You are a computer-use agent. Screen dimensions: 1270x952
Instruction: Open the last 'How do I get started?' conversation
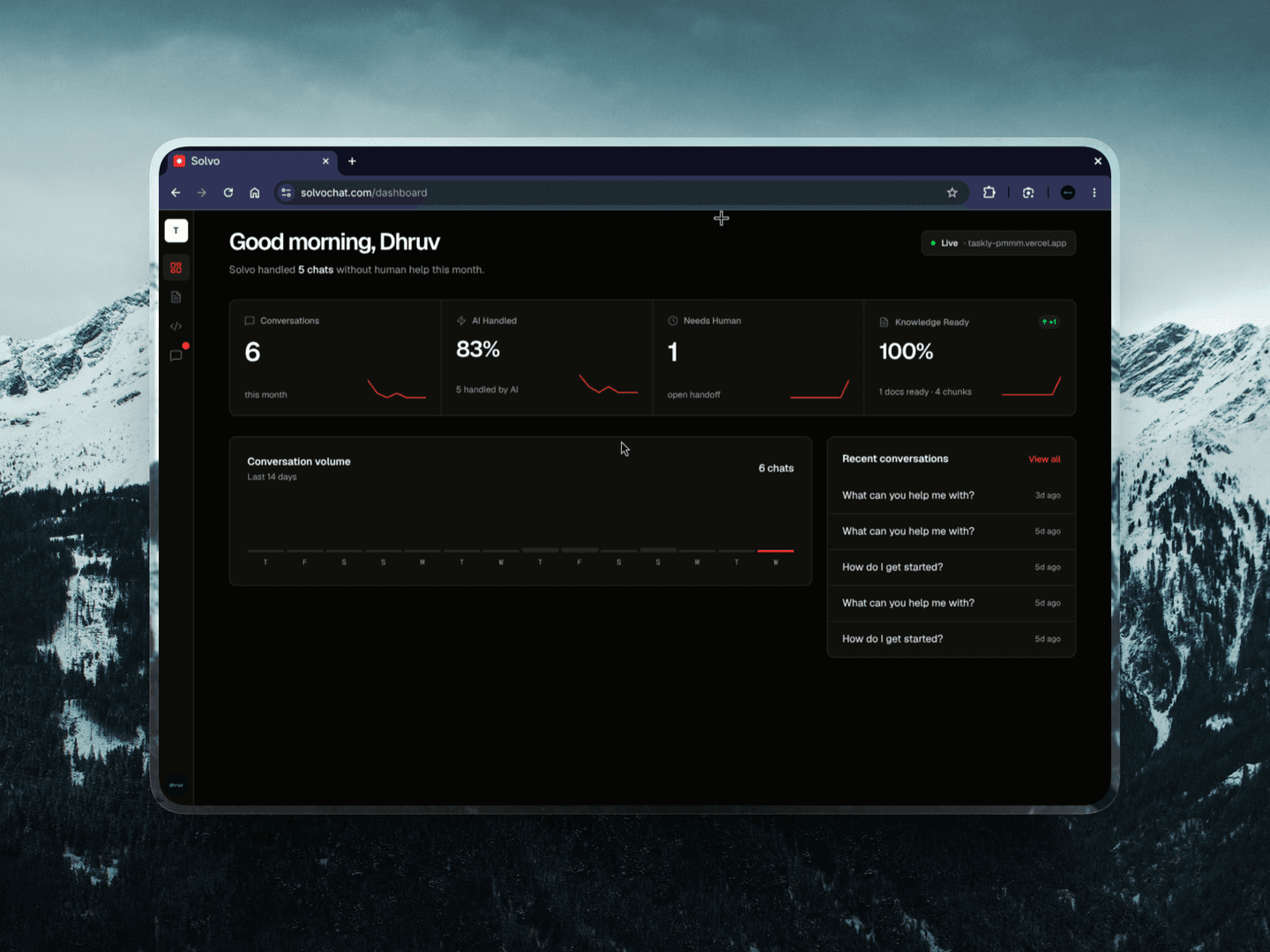(952, 639)
